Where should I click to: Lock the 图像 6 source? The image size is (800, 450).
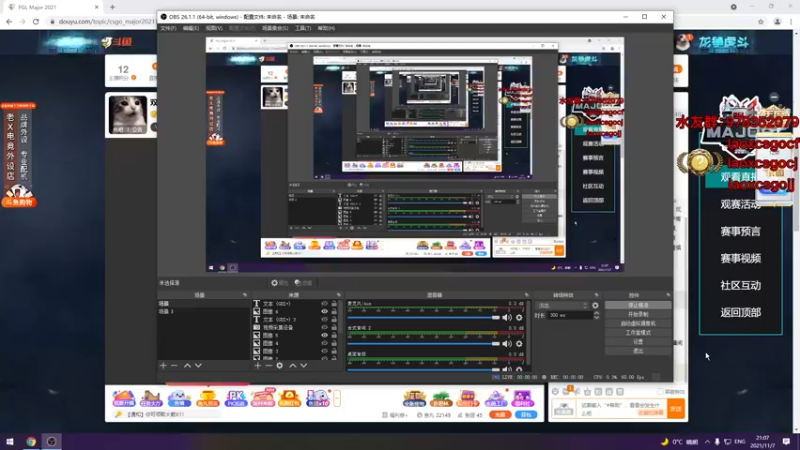pyautogui.click(x=334, y=311)
